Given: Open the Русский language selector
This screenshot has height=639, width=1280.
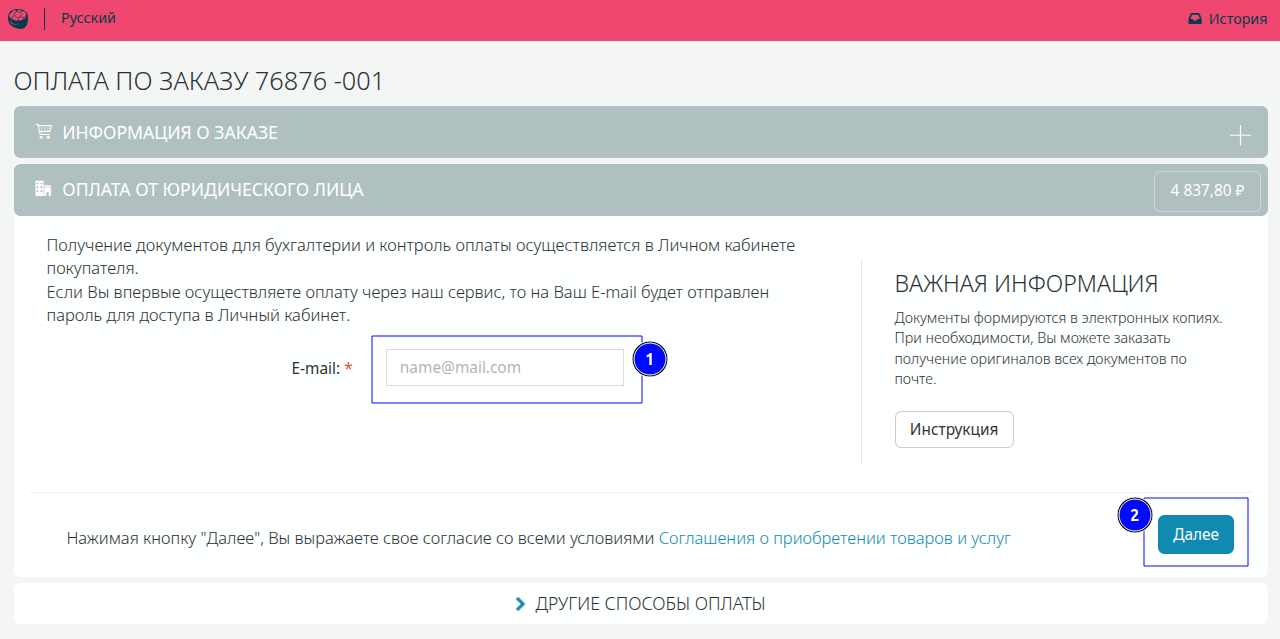Looking at the screenshot, I should 88,19.
